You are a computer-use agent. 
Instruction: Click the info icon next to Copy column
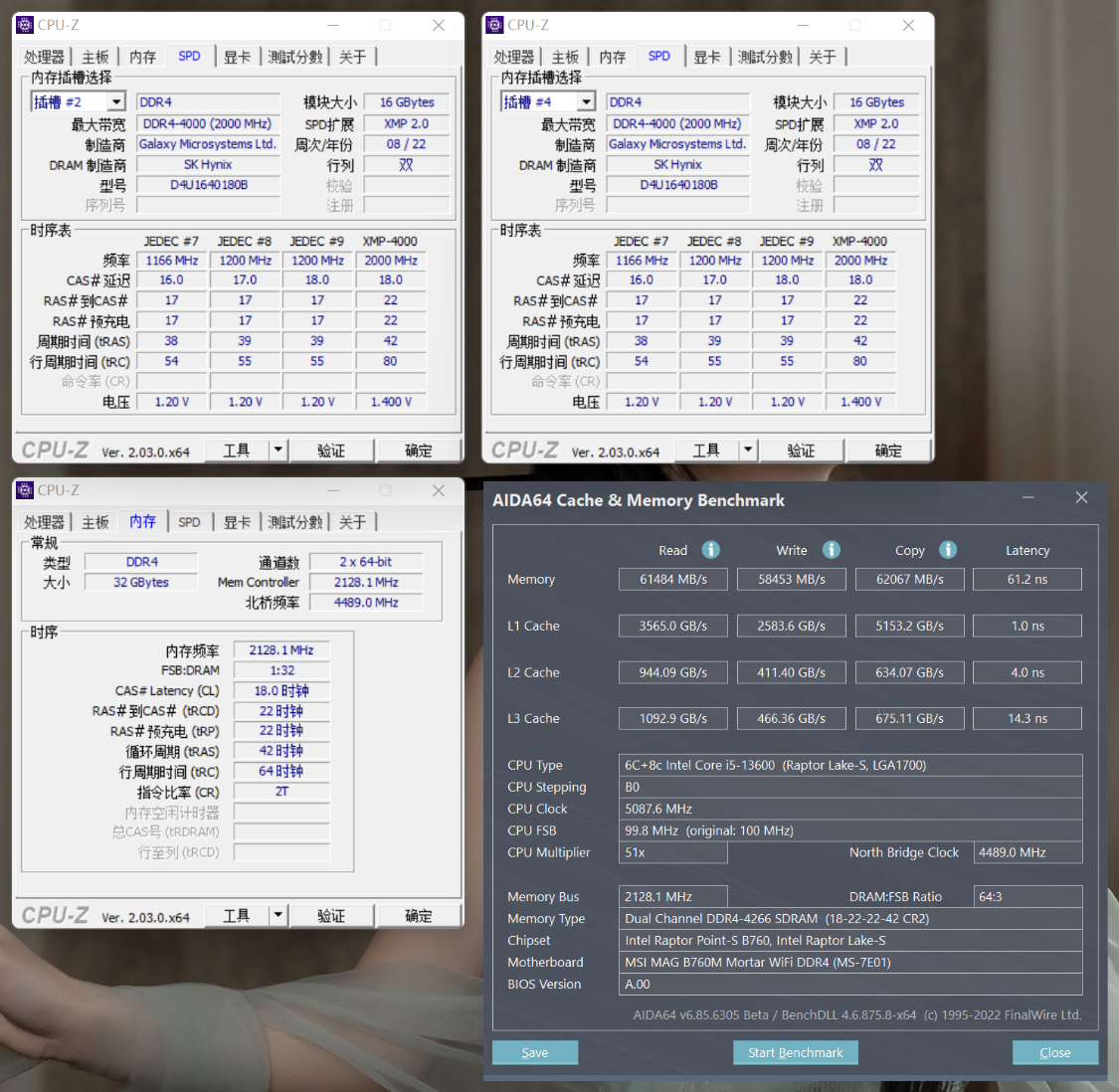pos(947,549)
